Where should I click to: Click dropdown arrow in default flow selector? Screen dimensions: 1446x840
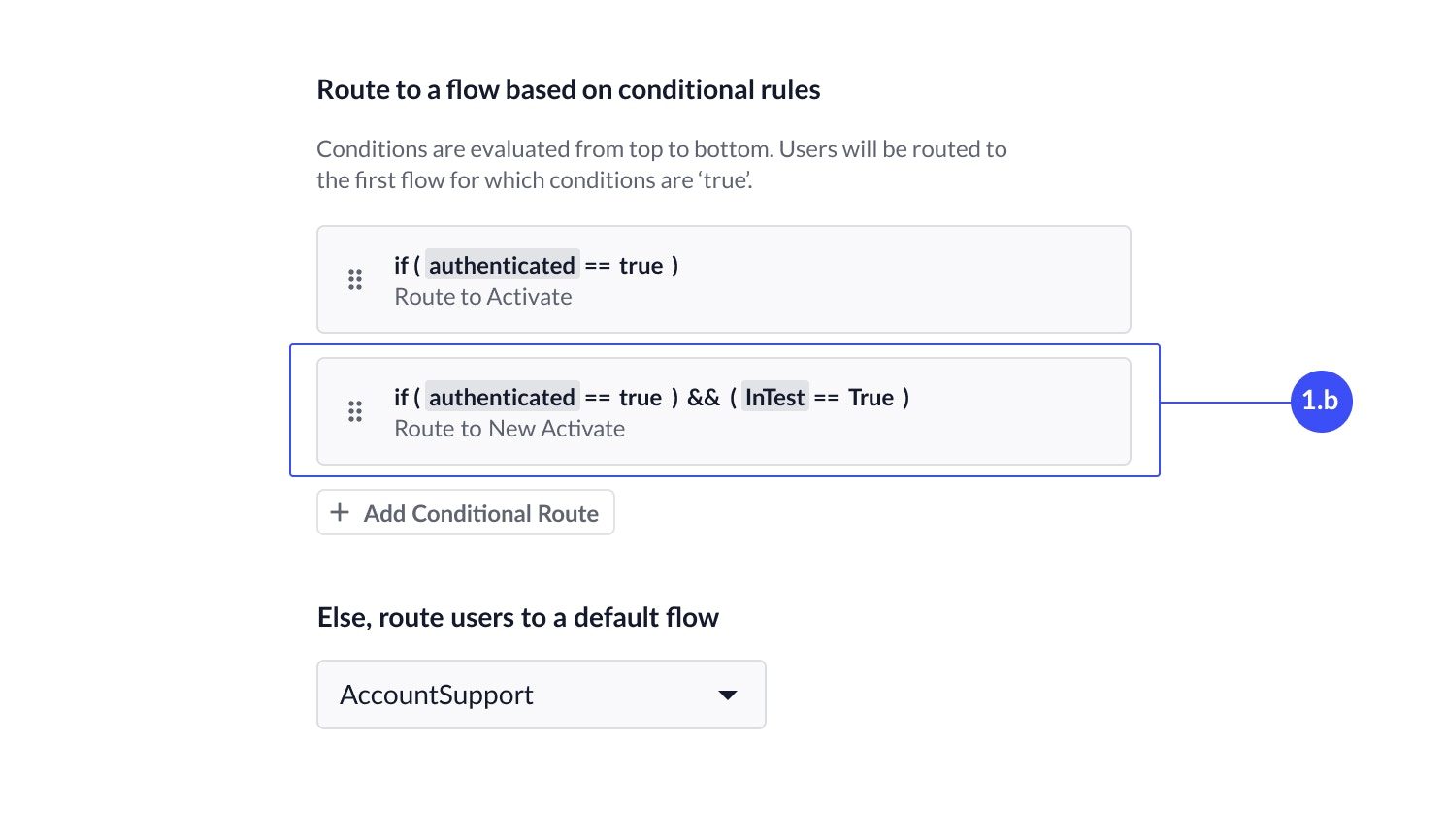(728, 695)
